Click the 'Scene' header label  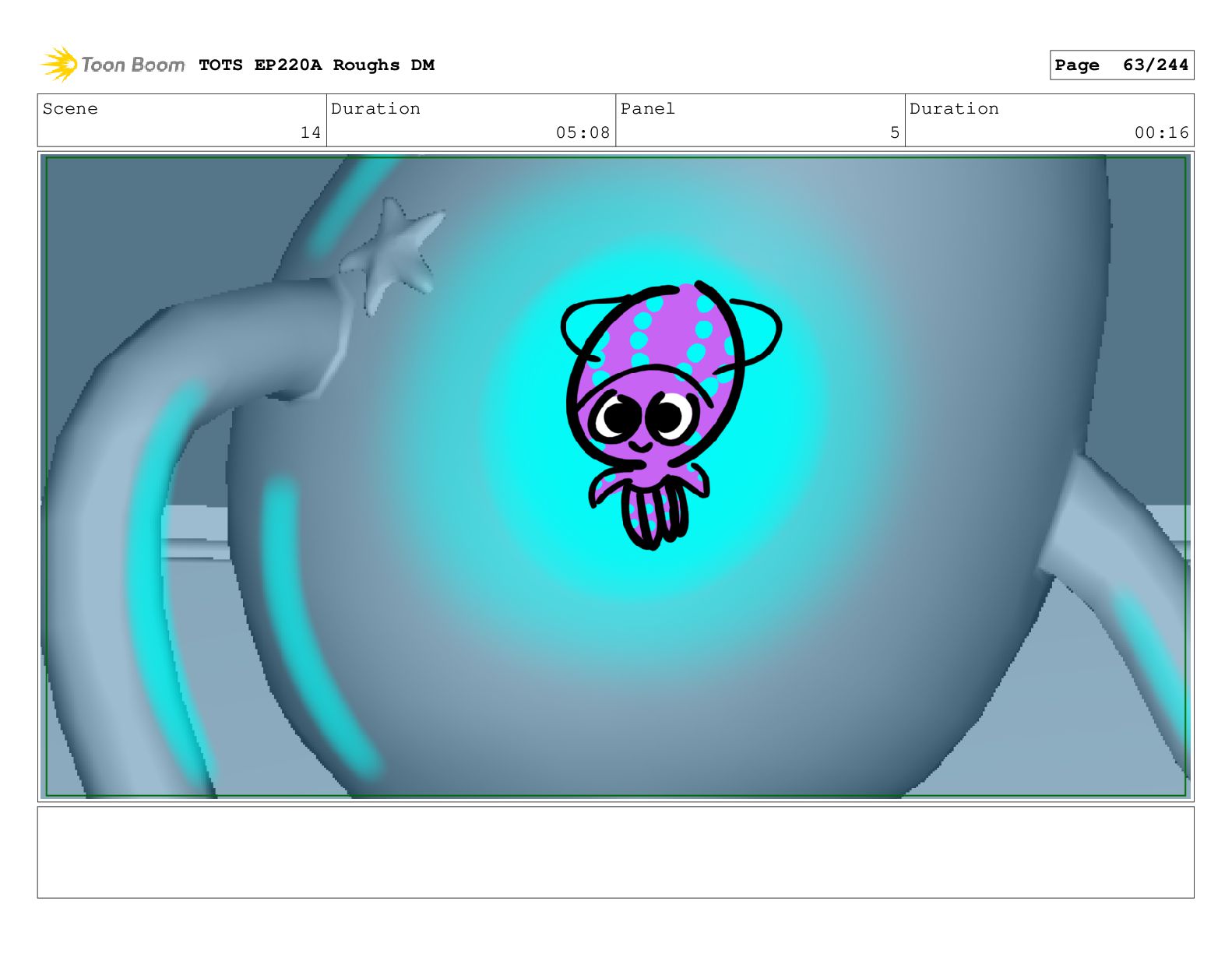[x=70, y=109]
